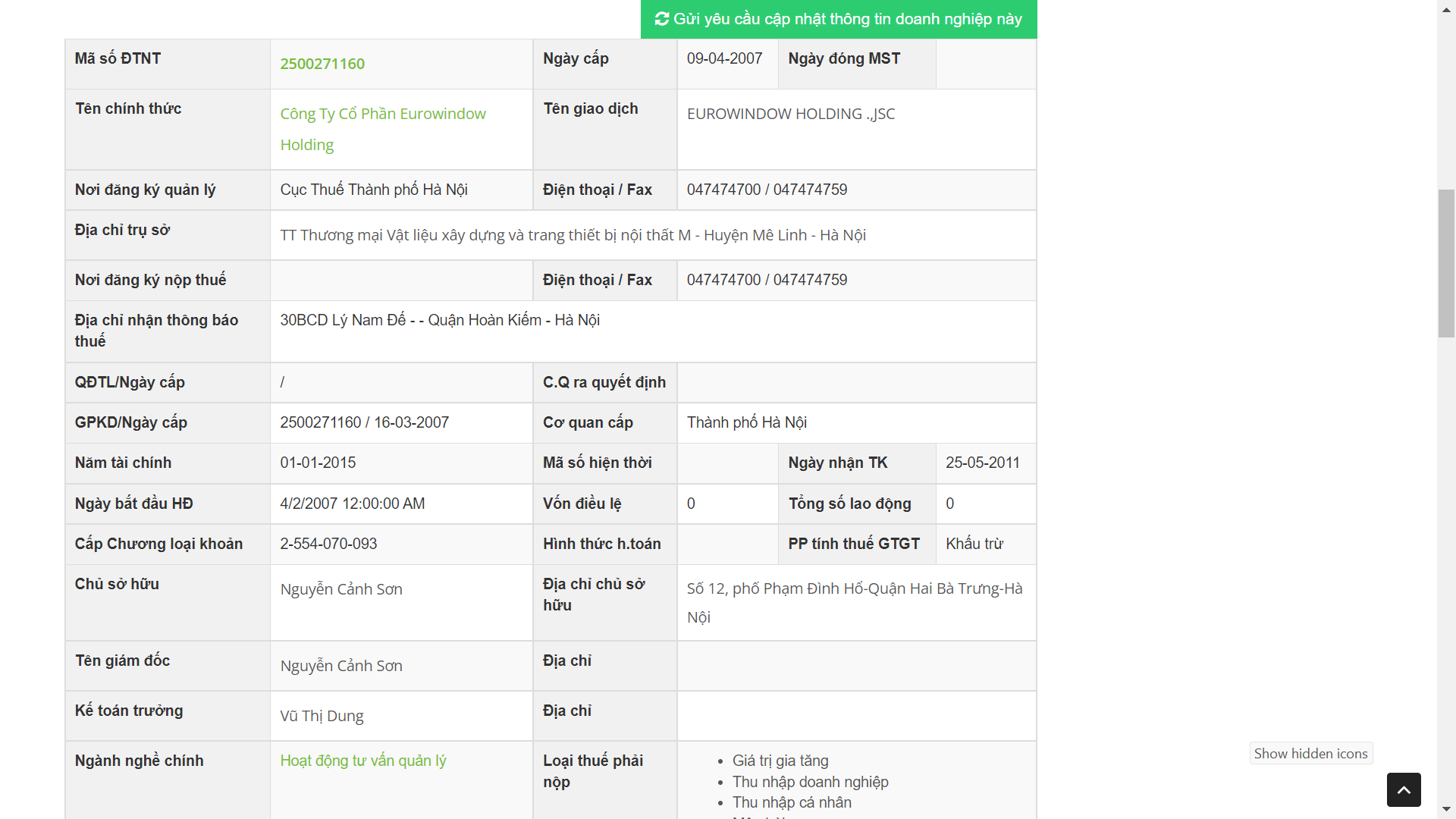Select fiscal year date 01-01-2015
Viewport: 1456px width, 819px height.
coord(318,463)
